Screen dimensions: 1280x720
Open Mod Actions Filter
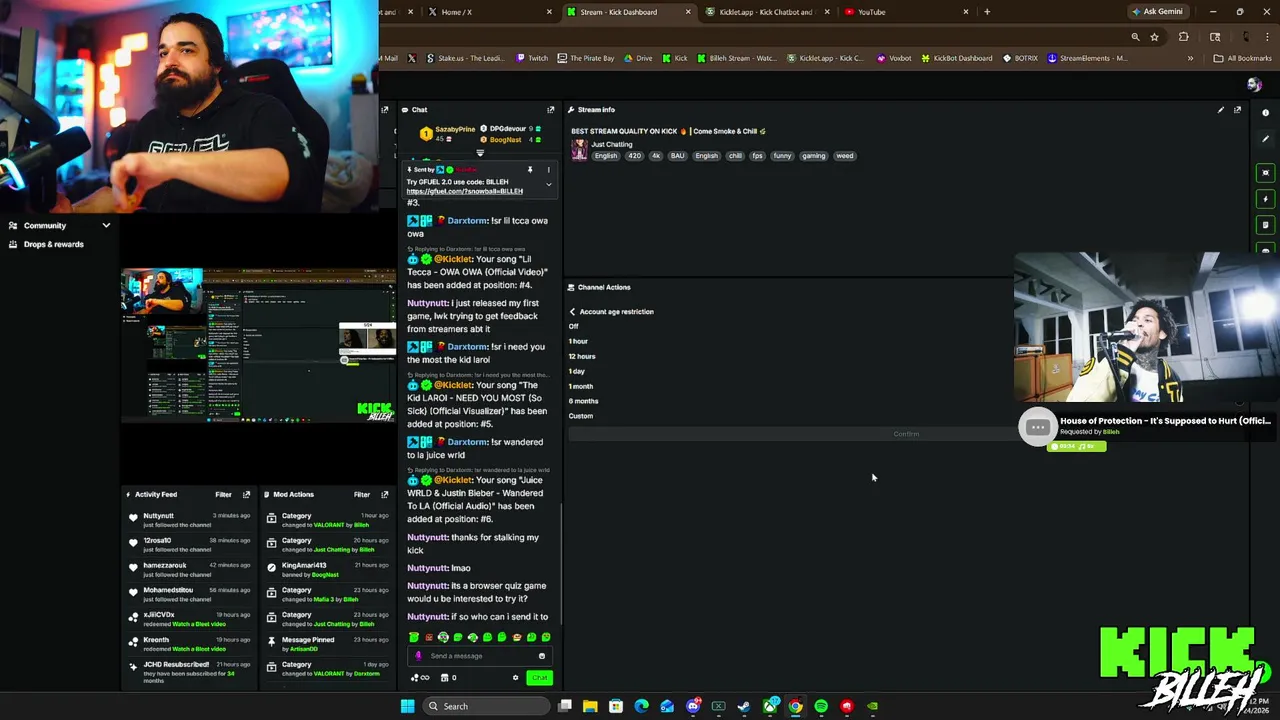(x=361, y=494)
